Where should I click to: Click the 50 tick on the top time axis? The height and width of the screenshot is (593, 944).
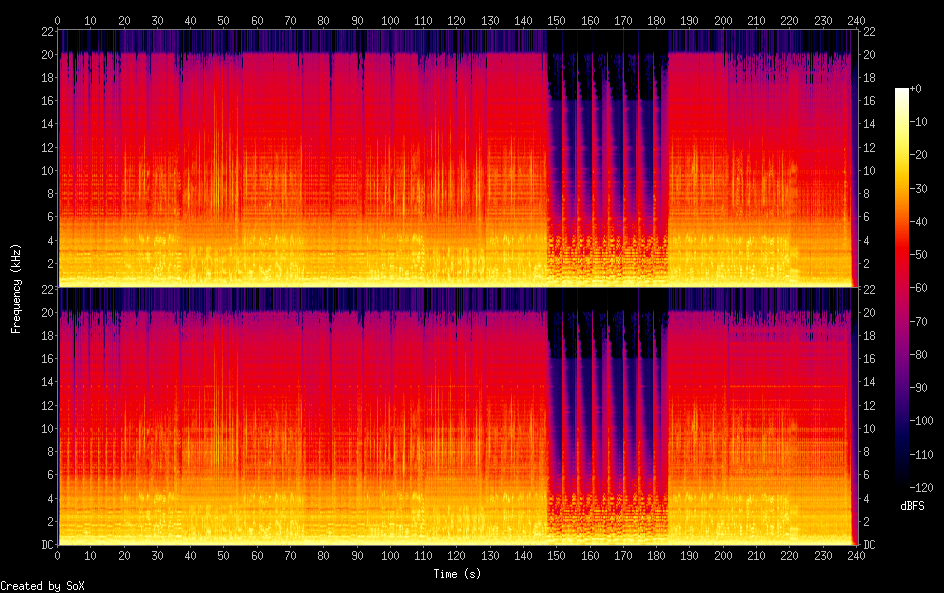coord(223,20)
